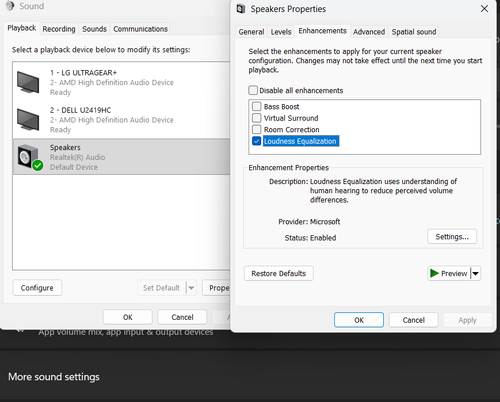Open More sound settings
The image size is (500, 402).
(x=54, y=377)
